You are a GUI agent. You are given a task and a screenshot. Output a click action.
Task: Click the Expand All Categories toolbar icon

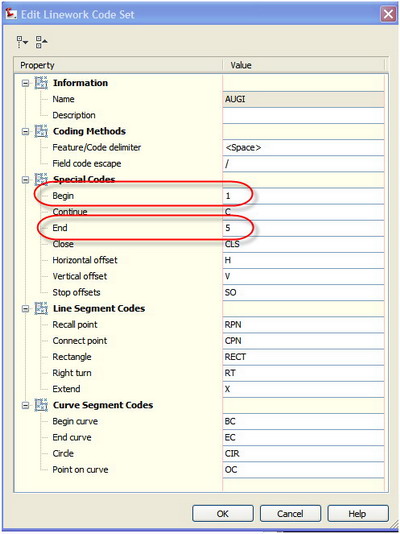click(22, 42)
